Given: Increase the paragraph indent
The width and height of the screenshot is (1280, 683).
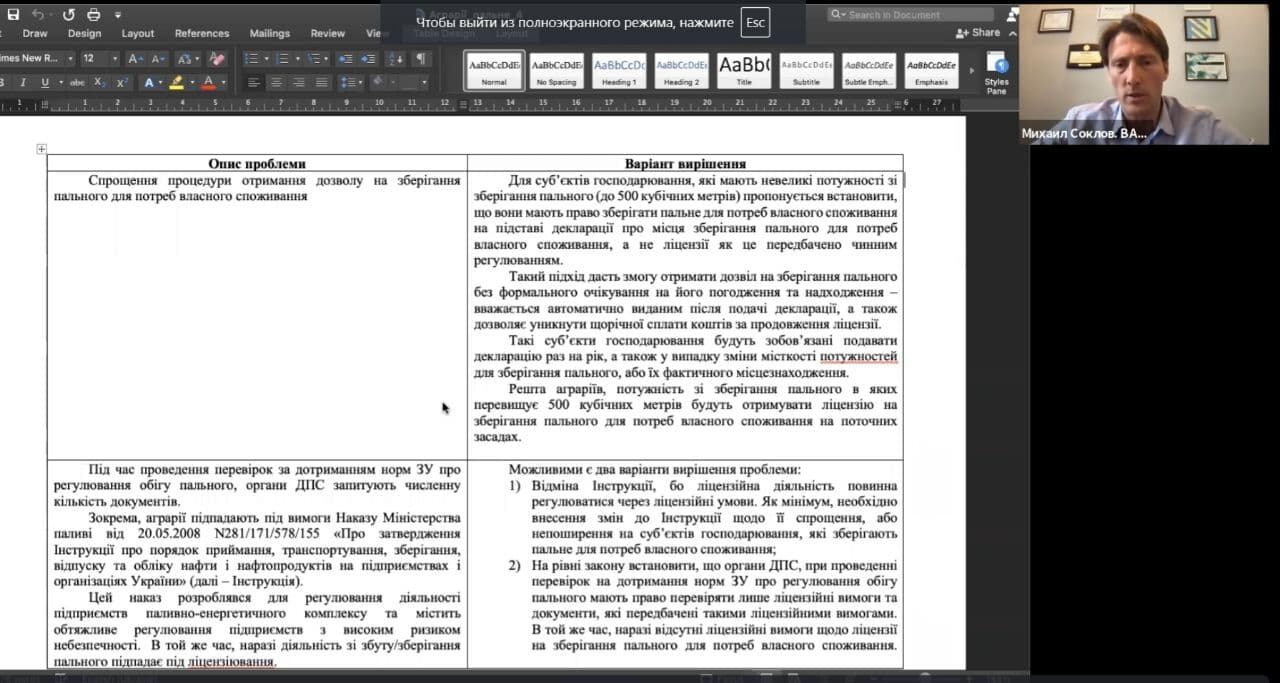Looking at the screenshot, I should (369, 58).
